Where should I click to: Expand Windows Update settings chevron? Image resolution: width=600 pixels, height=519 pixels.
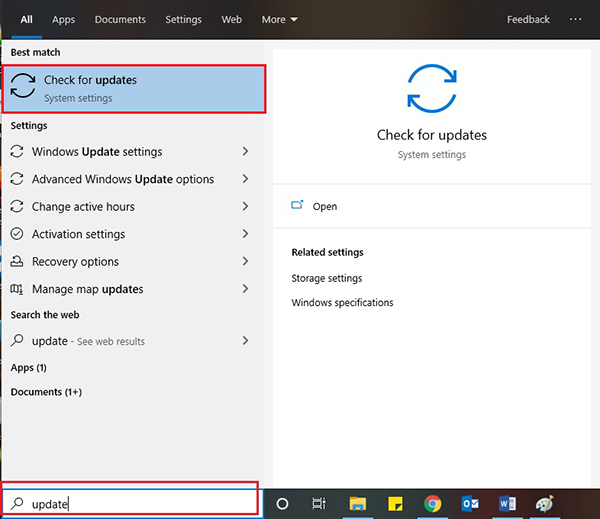point(245,151)
